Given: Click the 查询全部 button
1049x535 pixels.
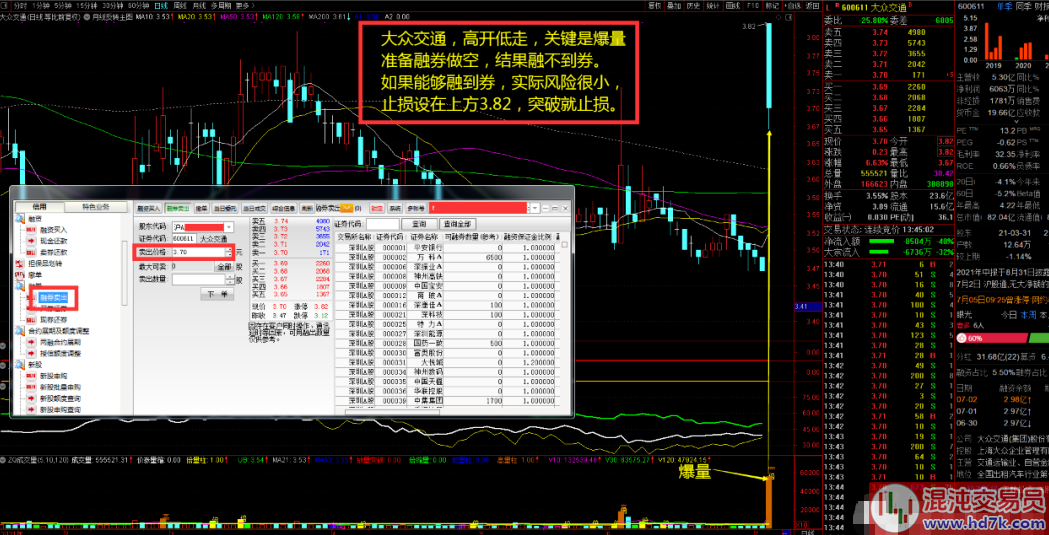Looking at the screenshot, I should click(458, 224).
